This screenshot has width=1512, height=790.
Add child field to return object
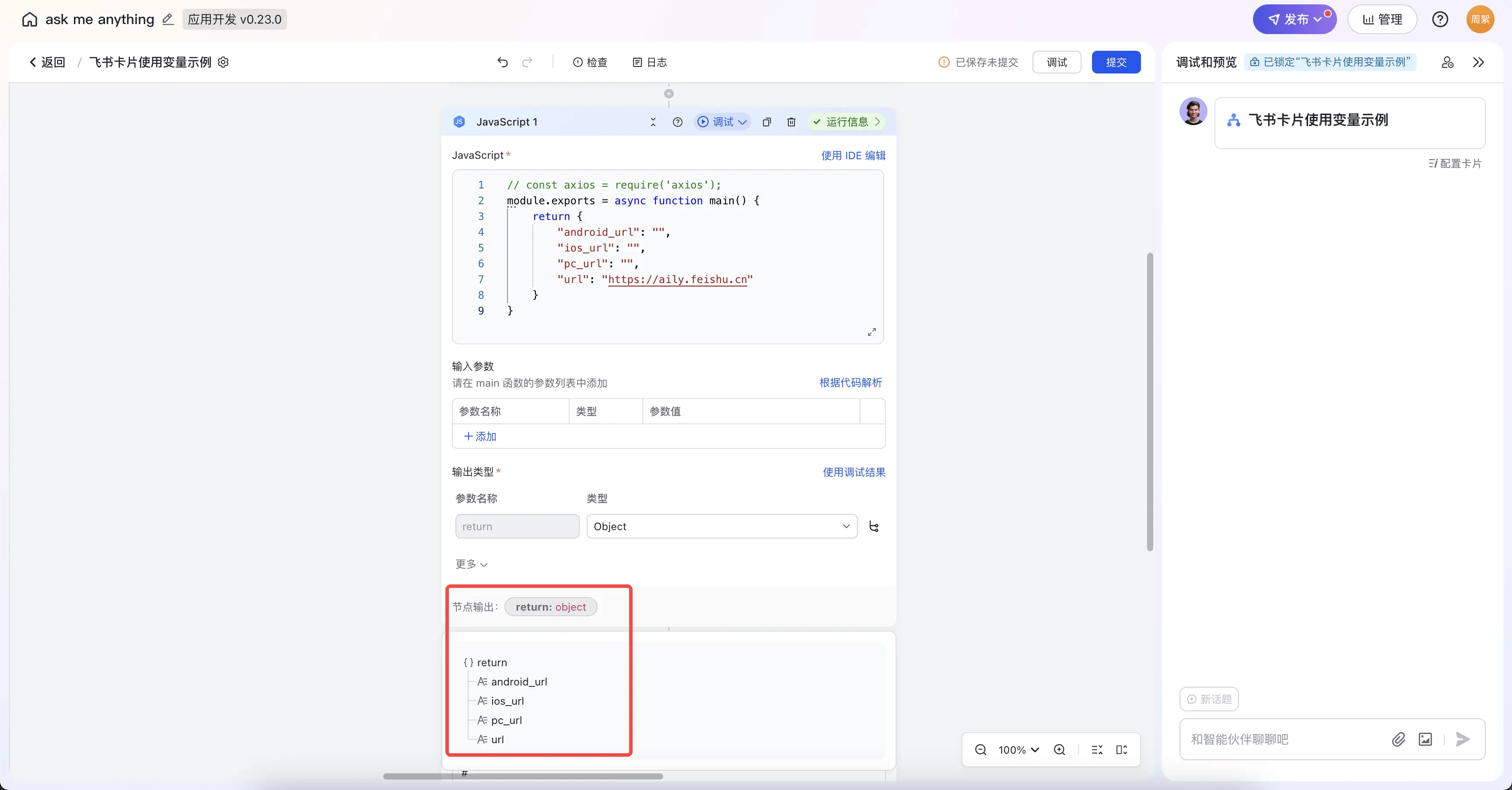[x=874, y=527]
